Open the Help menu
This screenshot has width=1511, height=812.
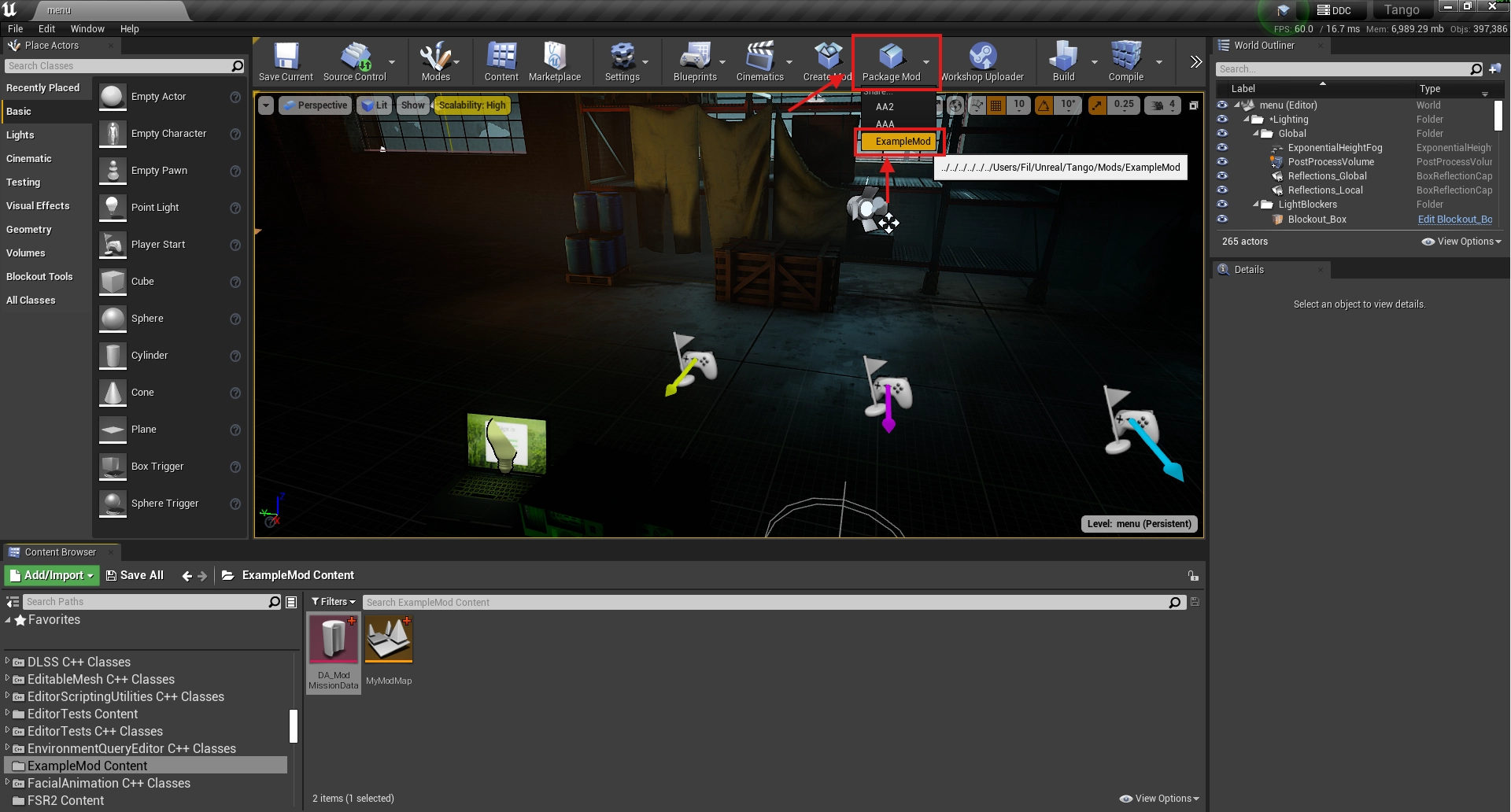click(130, 28)
